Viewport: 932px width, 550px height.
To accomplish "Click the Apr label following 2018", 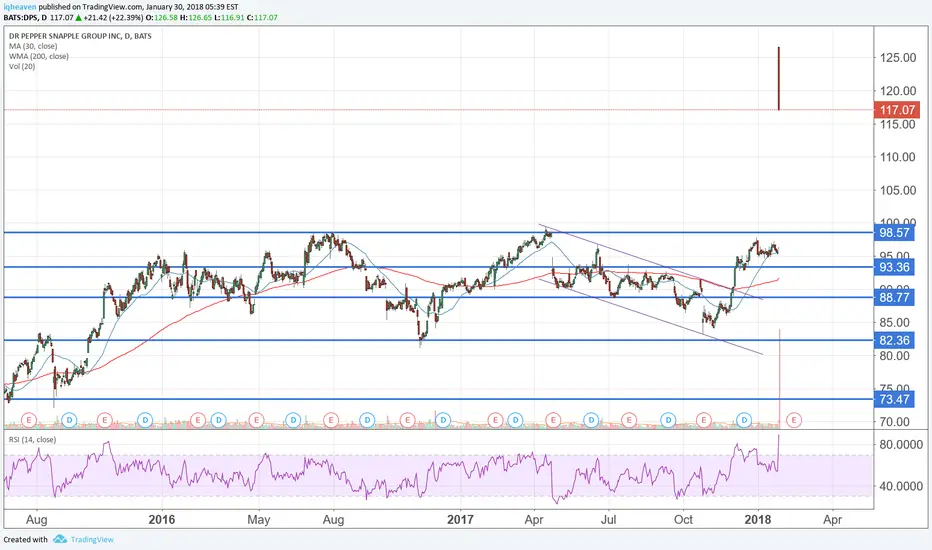I will pyautogui.click(x=833, y=520).
